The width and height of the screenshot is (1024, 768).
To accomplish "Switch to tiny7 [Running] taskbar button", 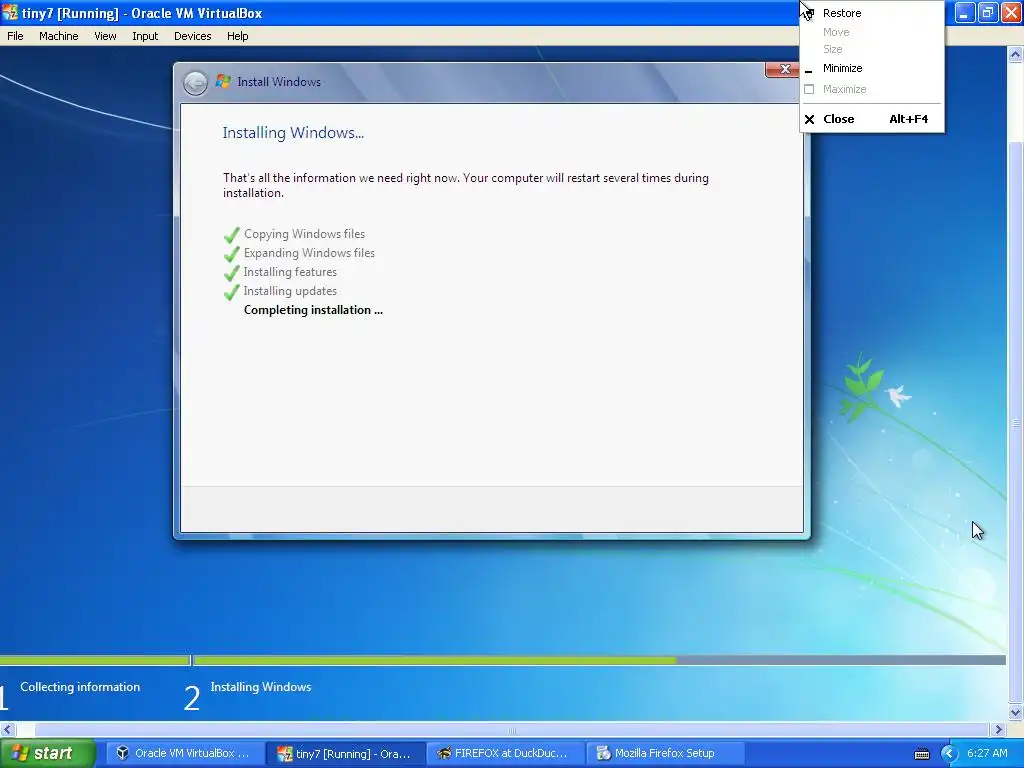I will [x=346, y=754].
